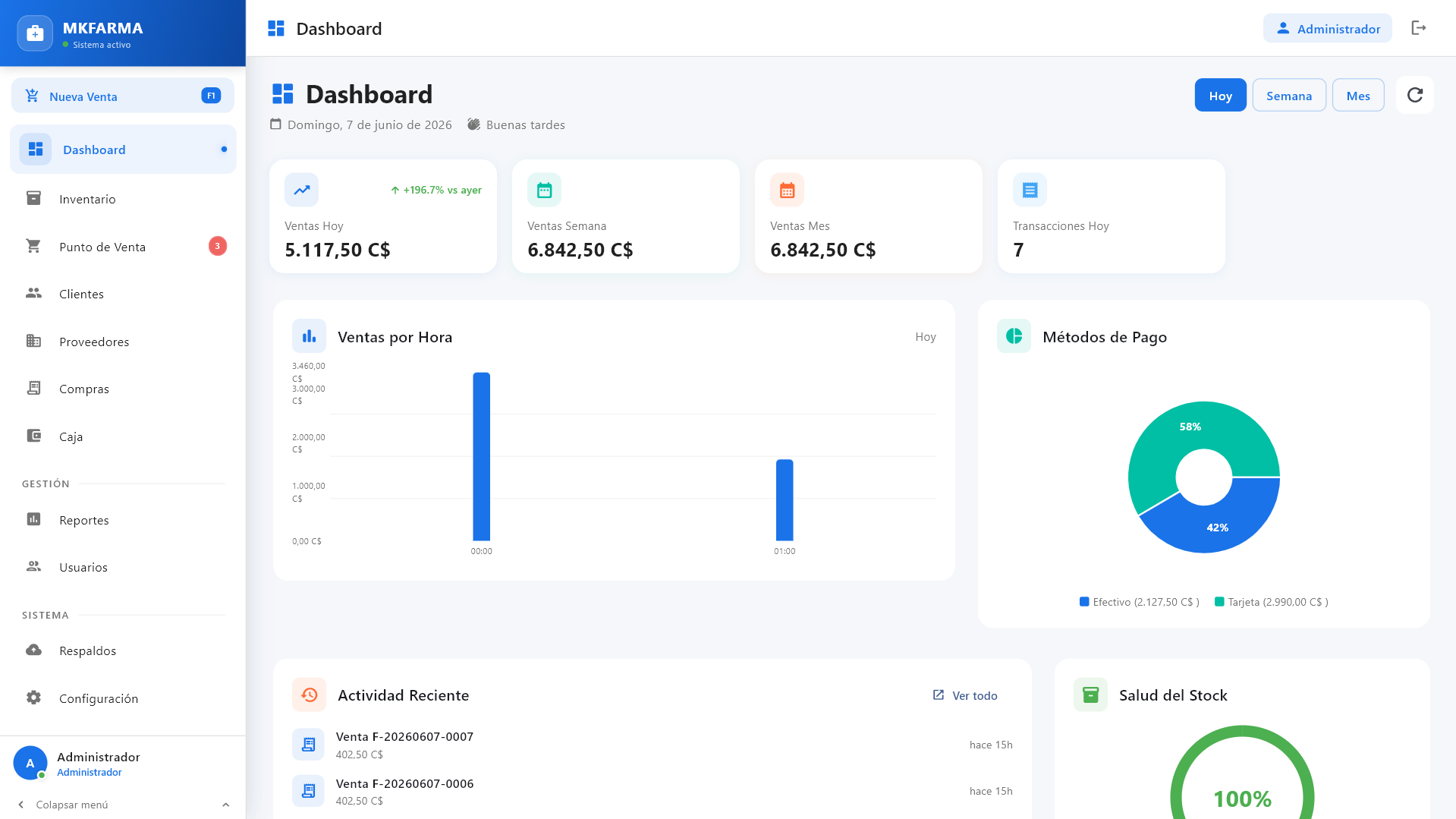Click the 01:00 sales bar
This screenshot has width=1456, height=819.
point(785,499)
